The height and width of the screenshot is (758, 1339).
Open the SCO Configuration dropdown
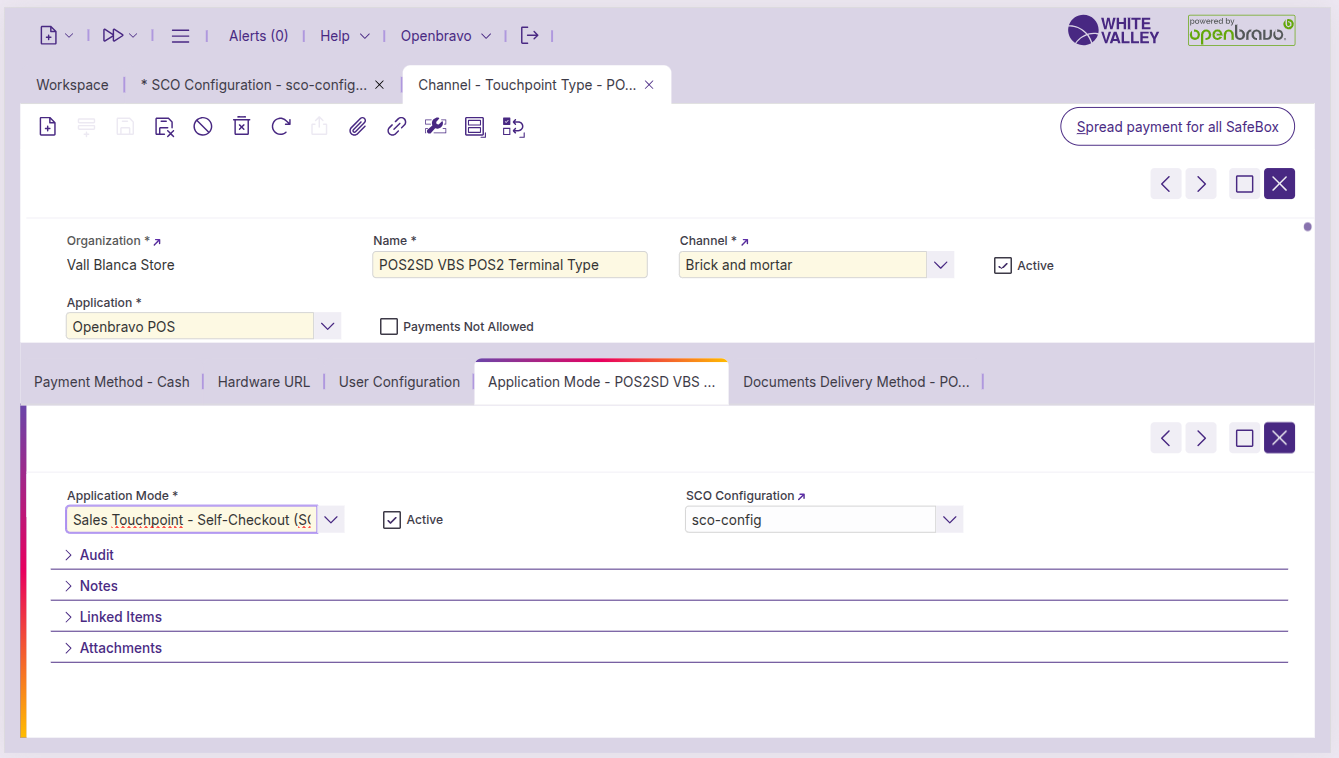coord(949,520)
